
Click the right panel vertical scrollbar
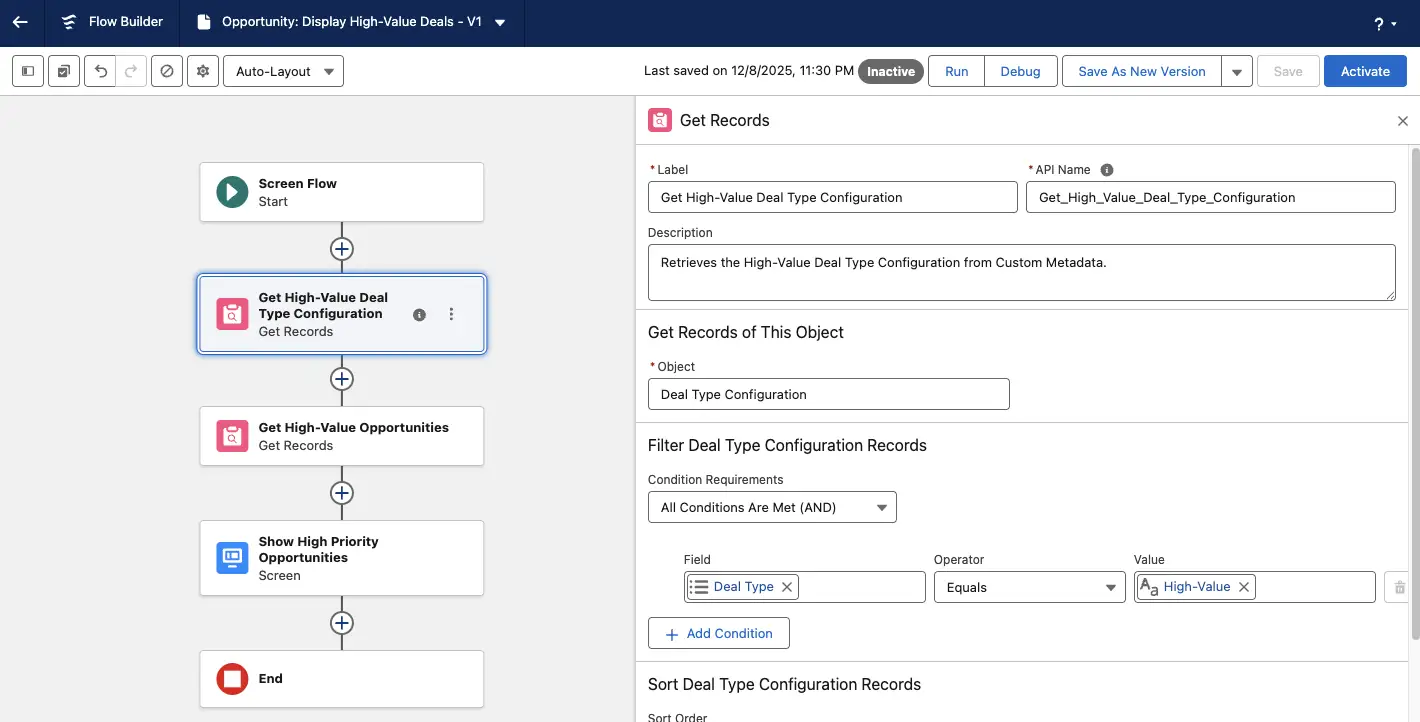pyautogui.click(x=1414, y=393)
